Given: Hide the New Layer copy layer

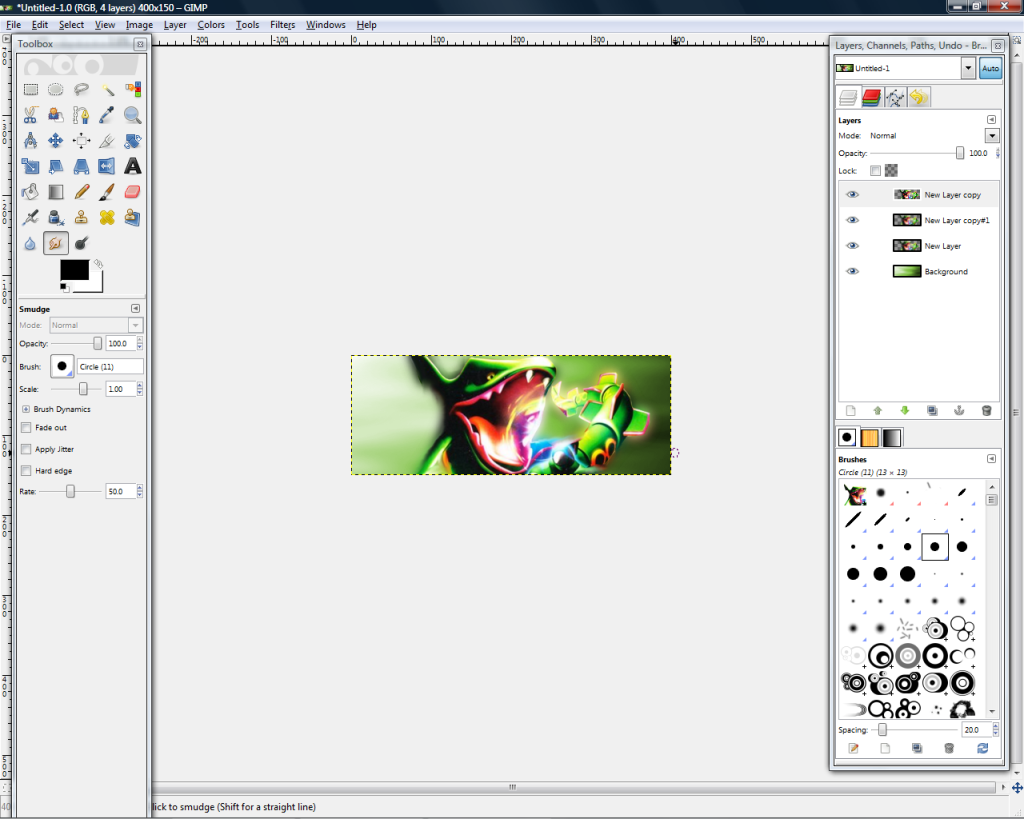Looking at the screenshot, I should (852, 195).
